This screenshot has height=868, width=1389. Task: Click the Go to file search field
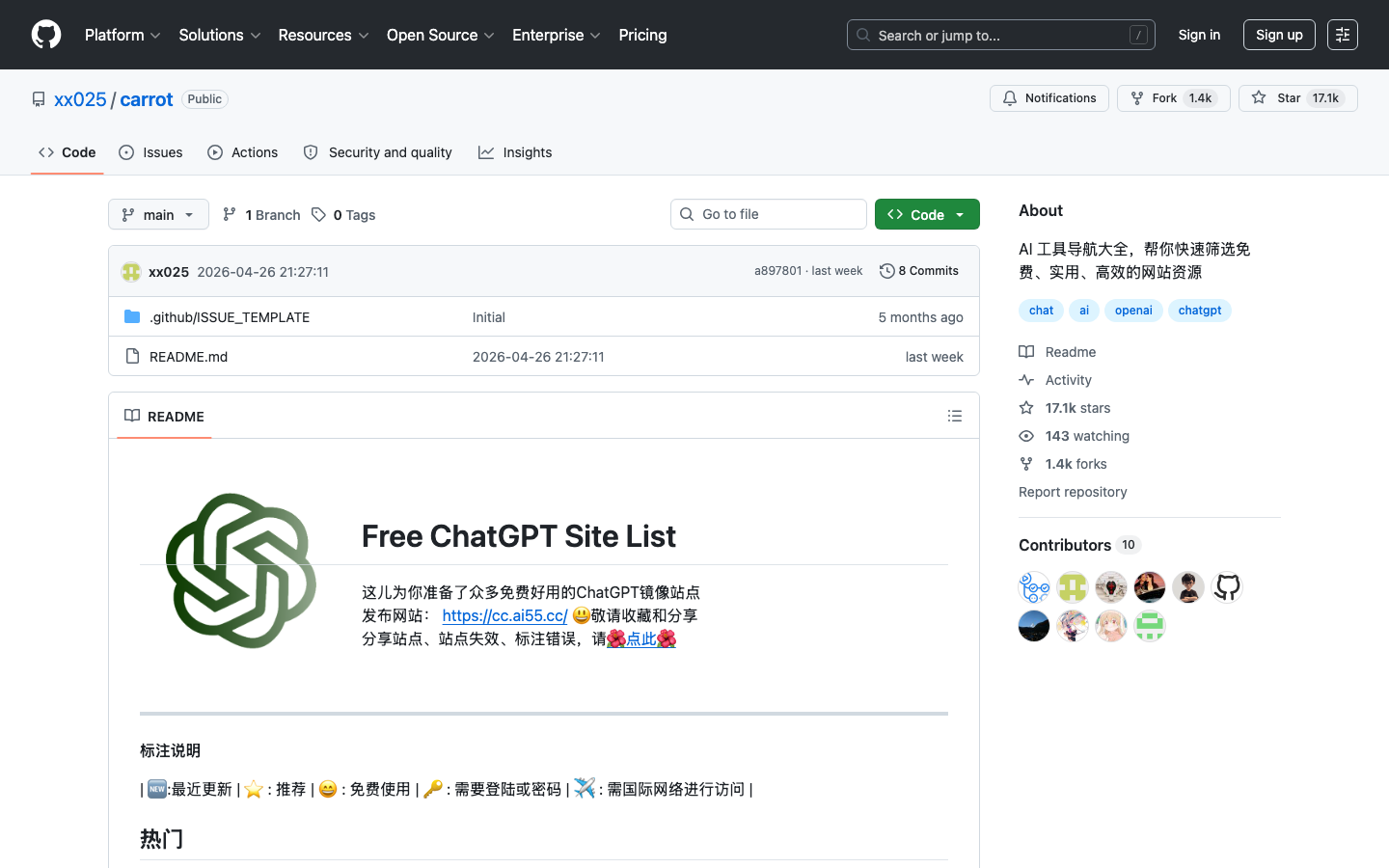[x=769, y=214]
